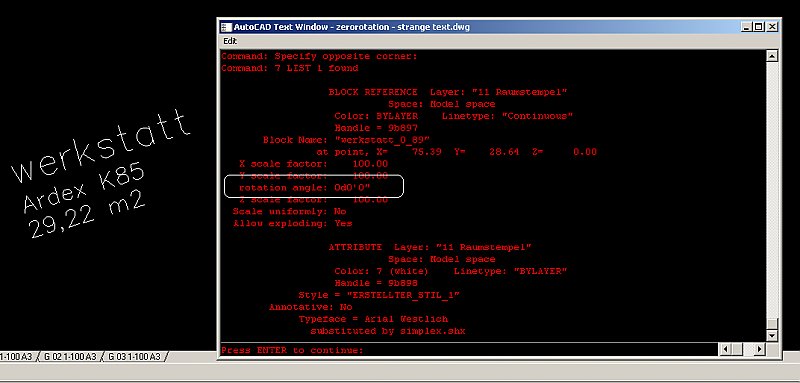Click the 'Allow exploding: Yes' line
The width and height of the screenshot is (800, 383).
(292, 223)
